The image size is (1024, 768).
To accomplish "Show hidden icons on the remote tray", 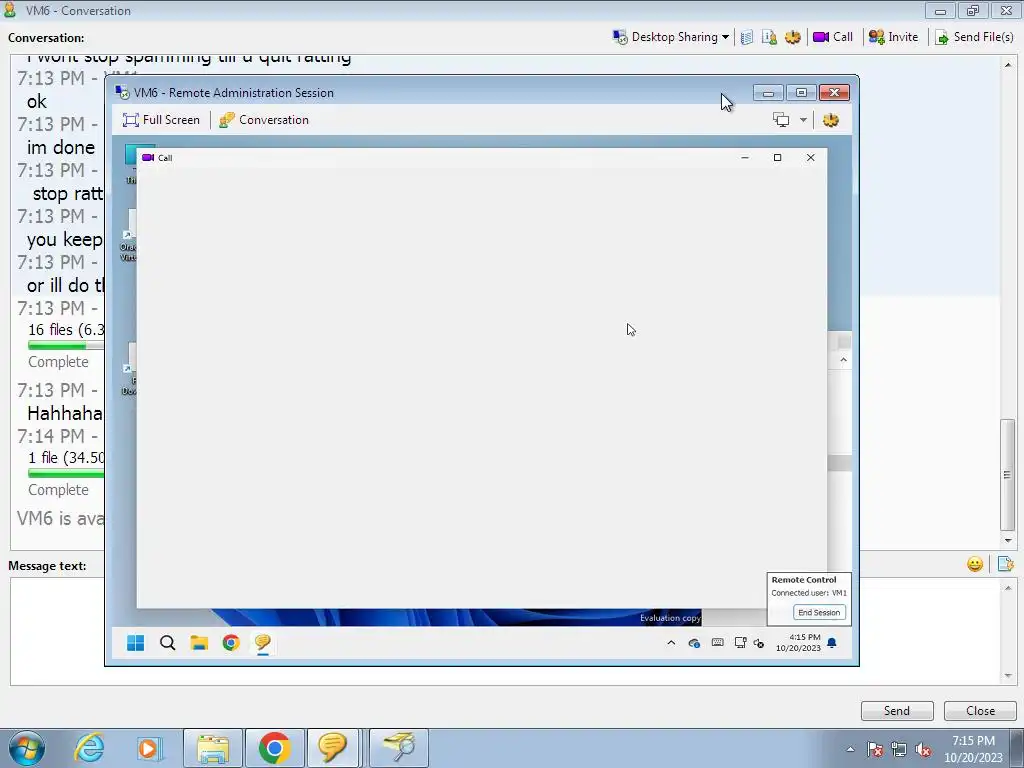I will point(671,643).
